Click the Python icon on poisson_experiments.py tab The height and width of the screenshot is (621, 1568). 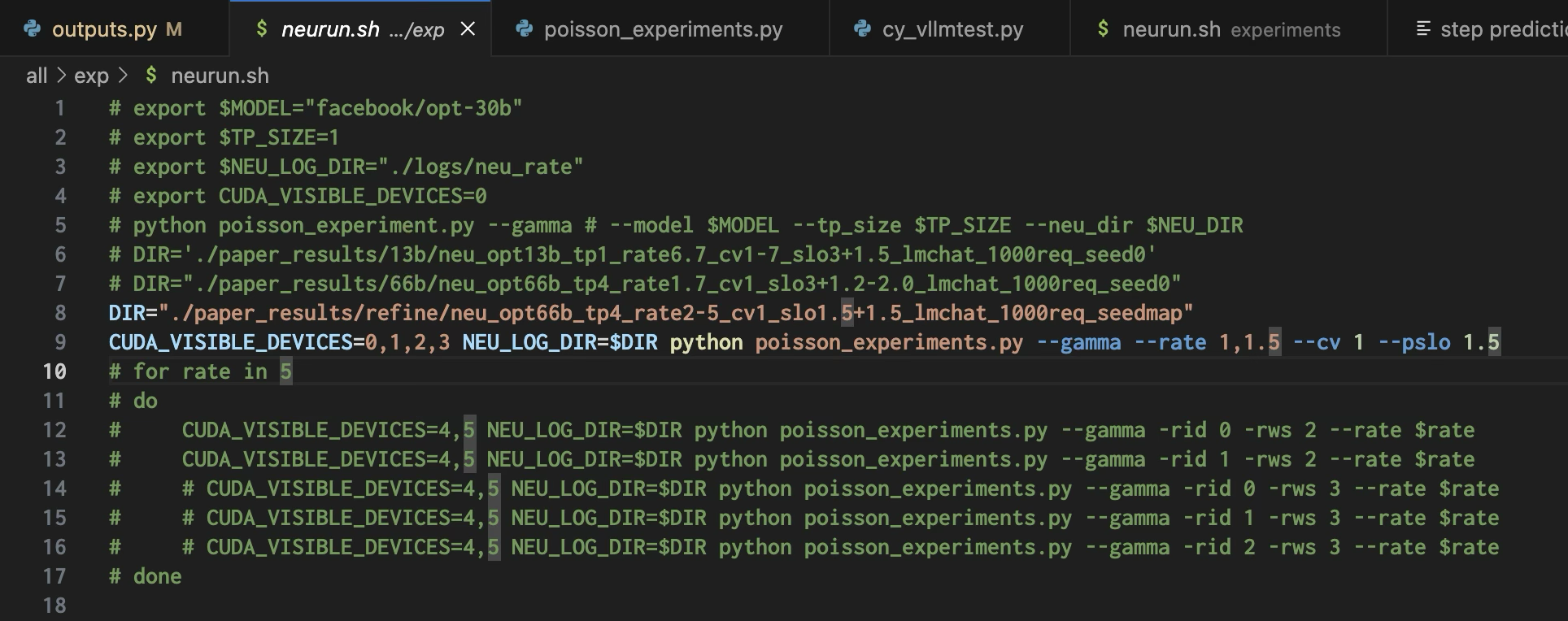coord(524,29)
